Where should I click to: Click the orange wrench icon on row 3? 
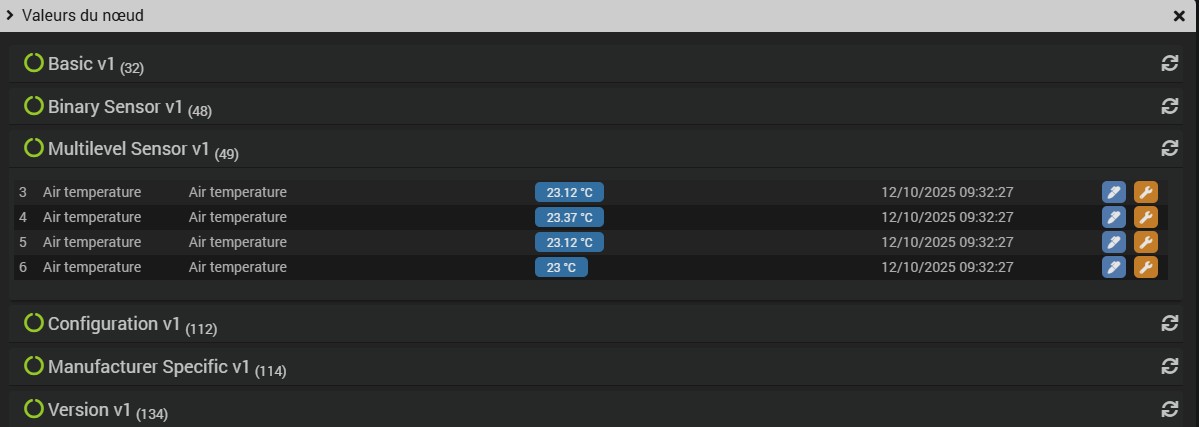pyautogui.click(x=1146, y=192)
